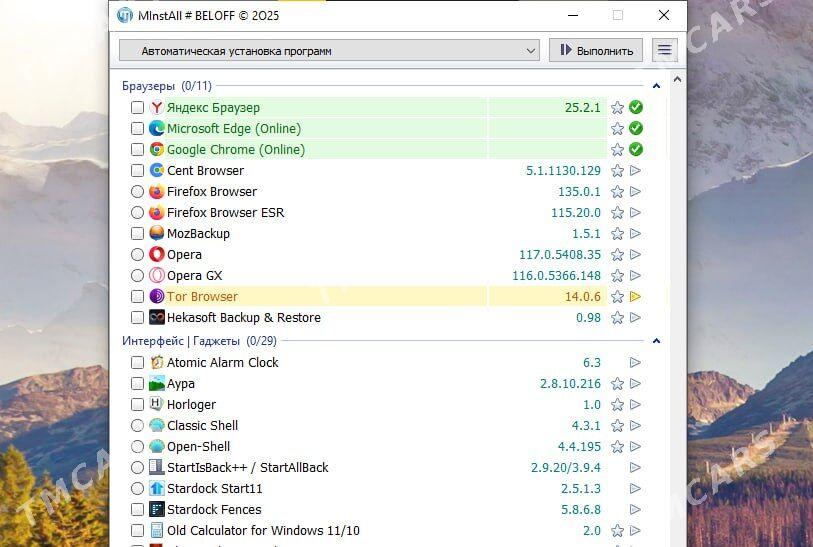
Task: Collapse the Браузеры group
Action: click(656, 86)
